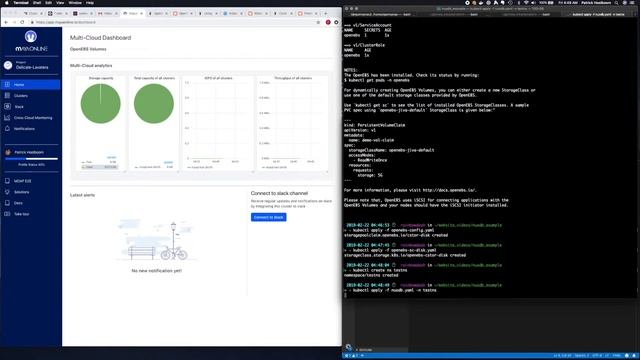Click the 'No new notification yet!' text
Viewport: 640px width, 360px height.
[x=157, y=271]
